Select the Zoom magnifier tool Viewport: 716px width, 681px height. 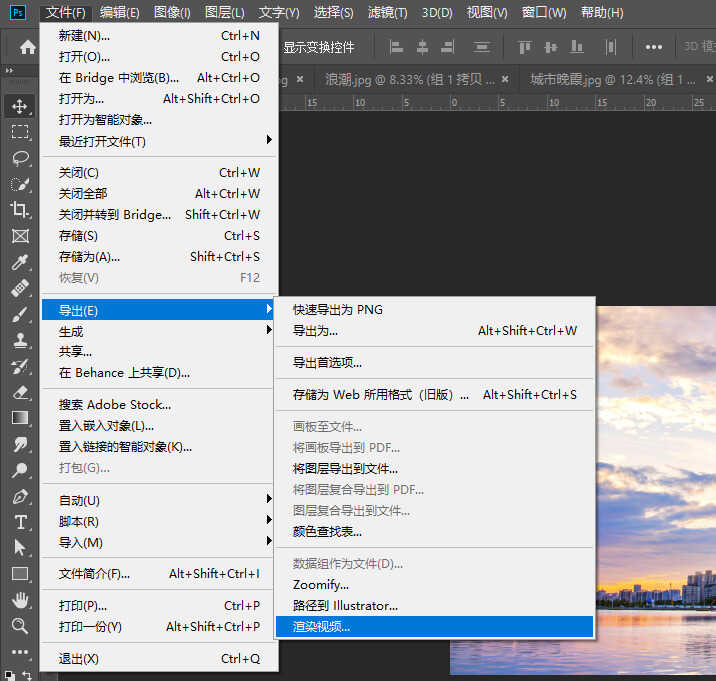coord(19,626)
